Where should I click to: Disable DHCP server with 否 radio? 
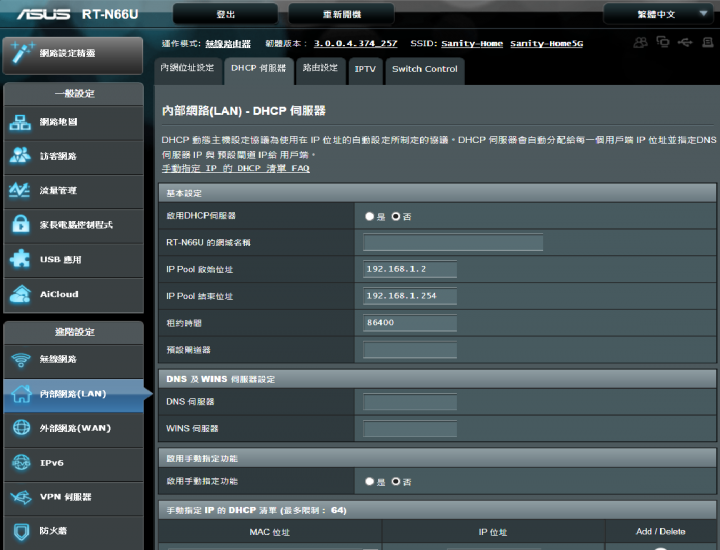click(x=396, y=216)
